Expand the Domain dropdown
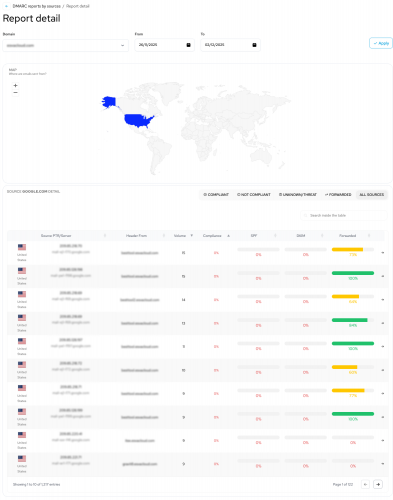Image resolution: width=393 pixels, height=500 pixels. click(x=66, y=45)
